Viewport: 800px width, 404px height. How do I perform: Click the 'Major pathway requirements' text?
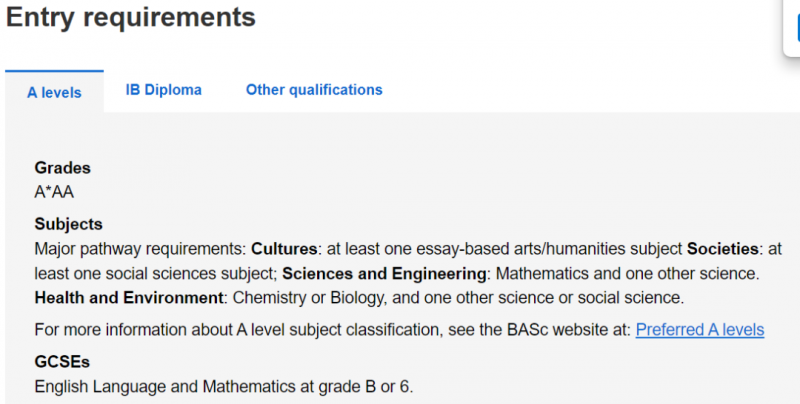140,249
